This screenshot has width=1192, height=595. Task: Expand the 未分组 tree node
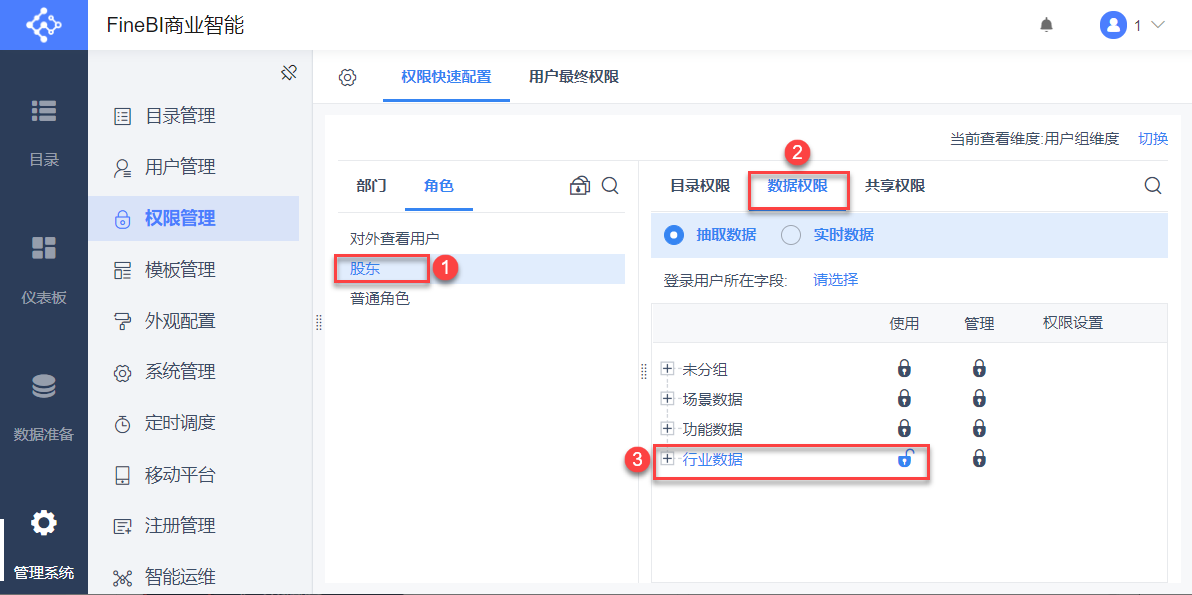(668, 369)
